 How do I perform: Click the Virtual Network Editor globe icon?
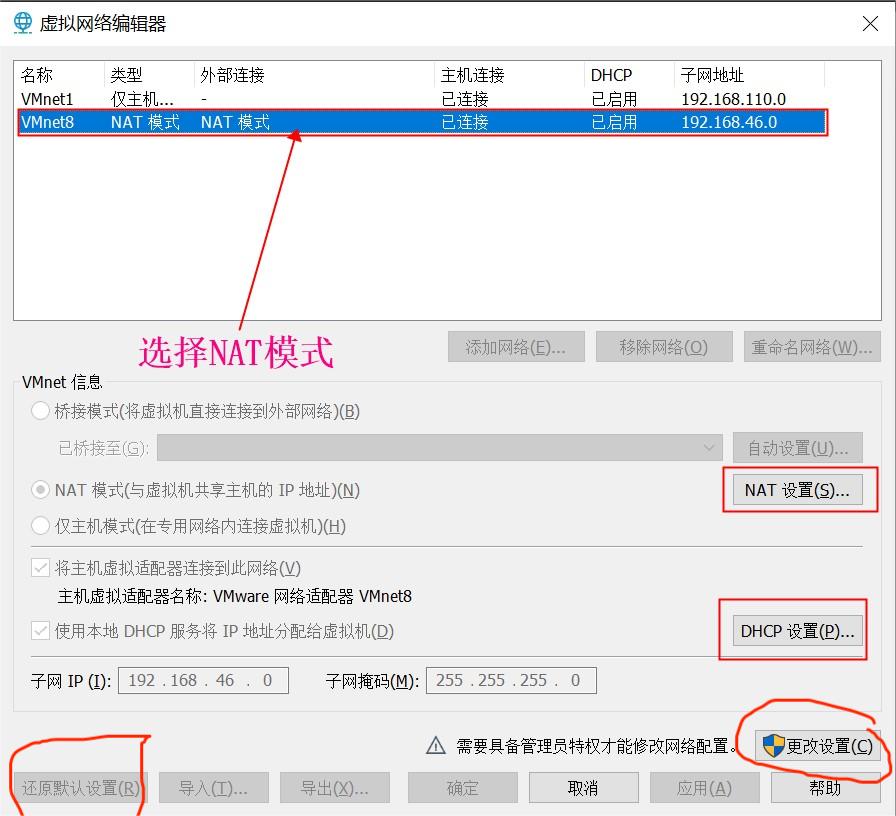(23, 23)
